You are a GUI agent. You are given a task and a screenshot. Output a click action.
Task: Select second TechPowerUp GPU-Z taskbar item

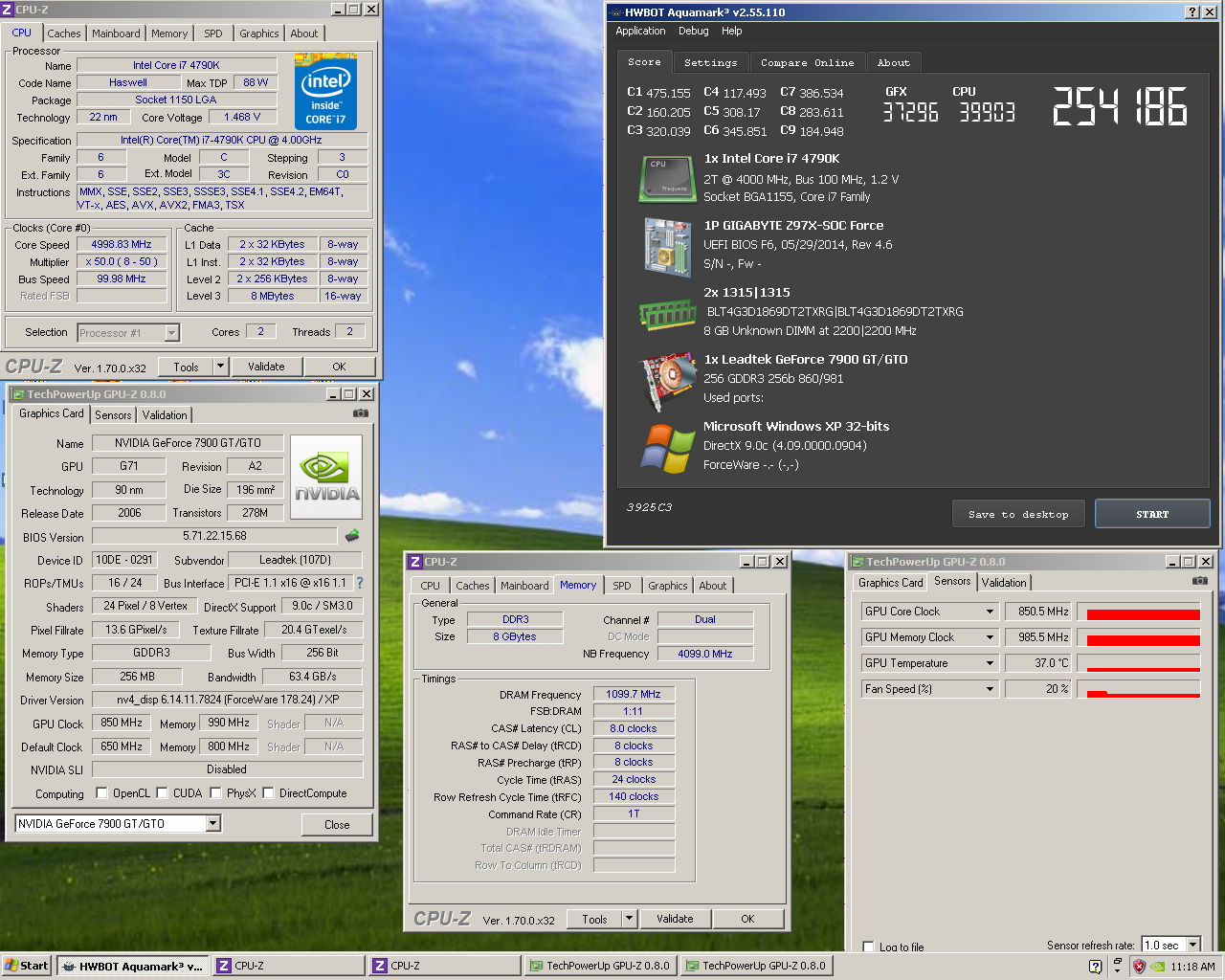[755, 966]
